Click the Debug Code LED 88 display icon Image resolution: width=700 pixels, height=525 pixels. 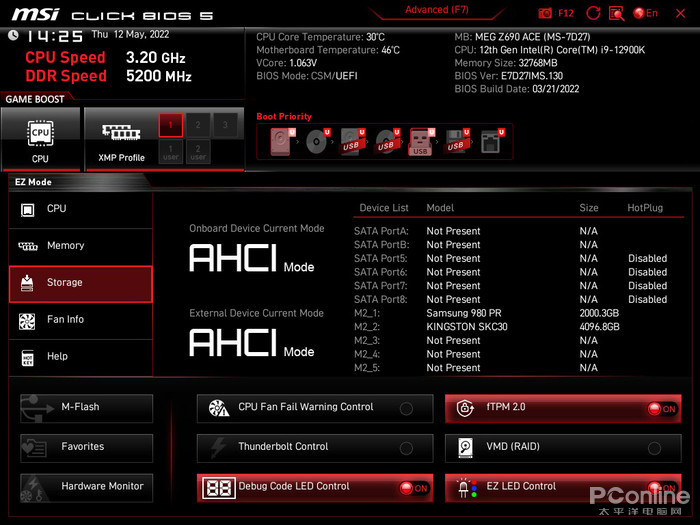point(219,488)
